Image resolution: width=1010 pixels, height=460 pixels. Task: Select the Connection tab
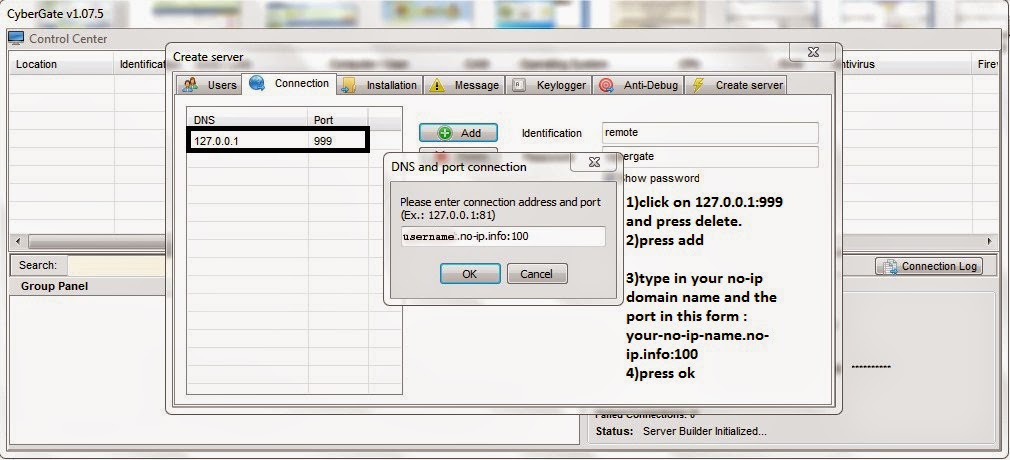point(289,83)
